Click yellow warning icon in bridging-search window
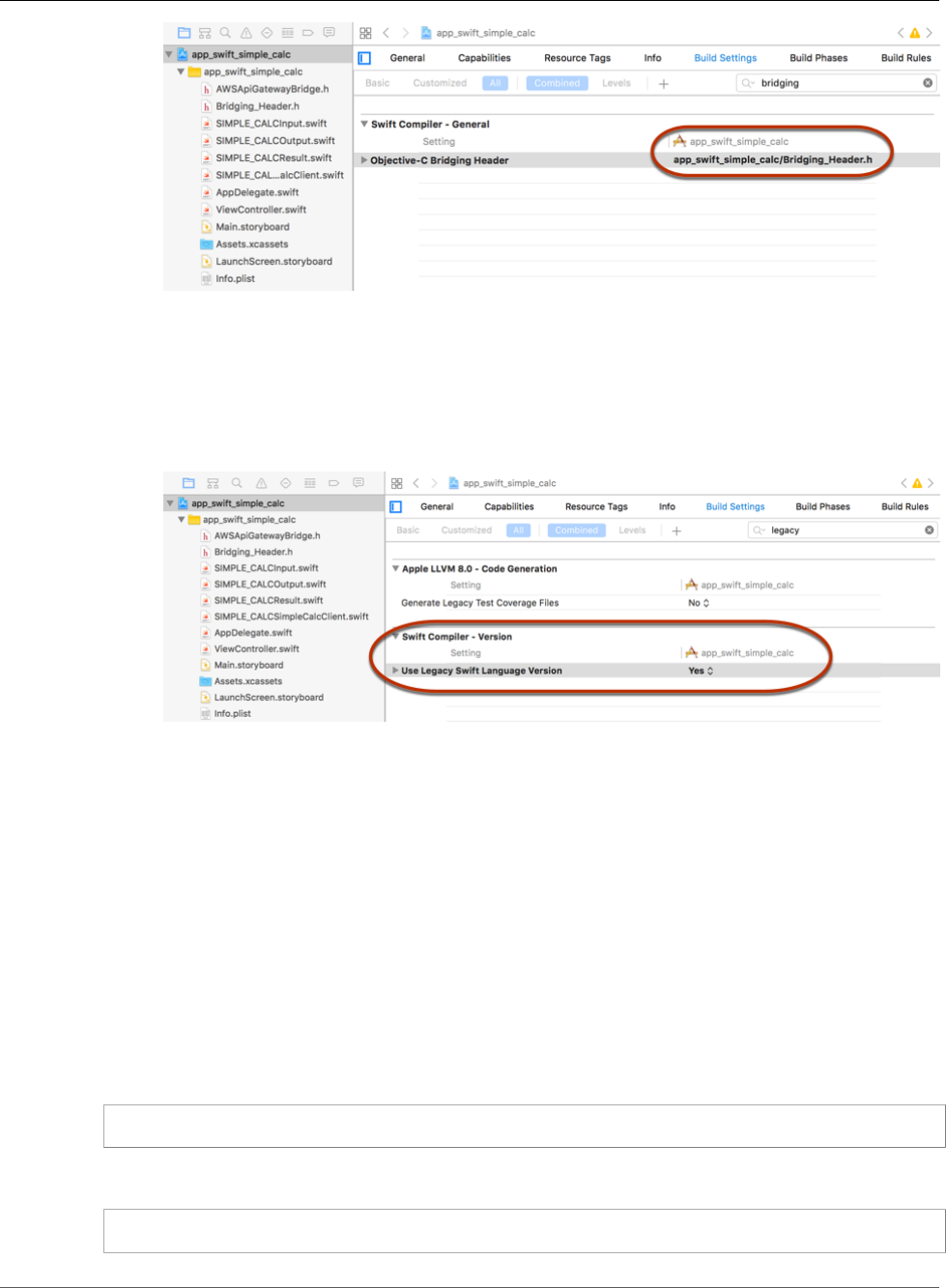The image size is (946, 1288). click(x=914, y=33)
